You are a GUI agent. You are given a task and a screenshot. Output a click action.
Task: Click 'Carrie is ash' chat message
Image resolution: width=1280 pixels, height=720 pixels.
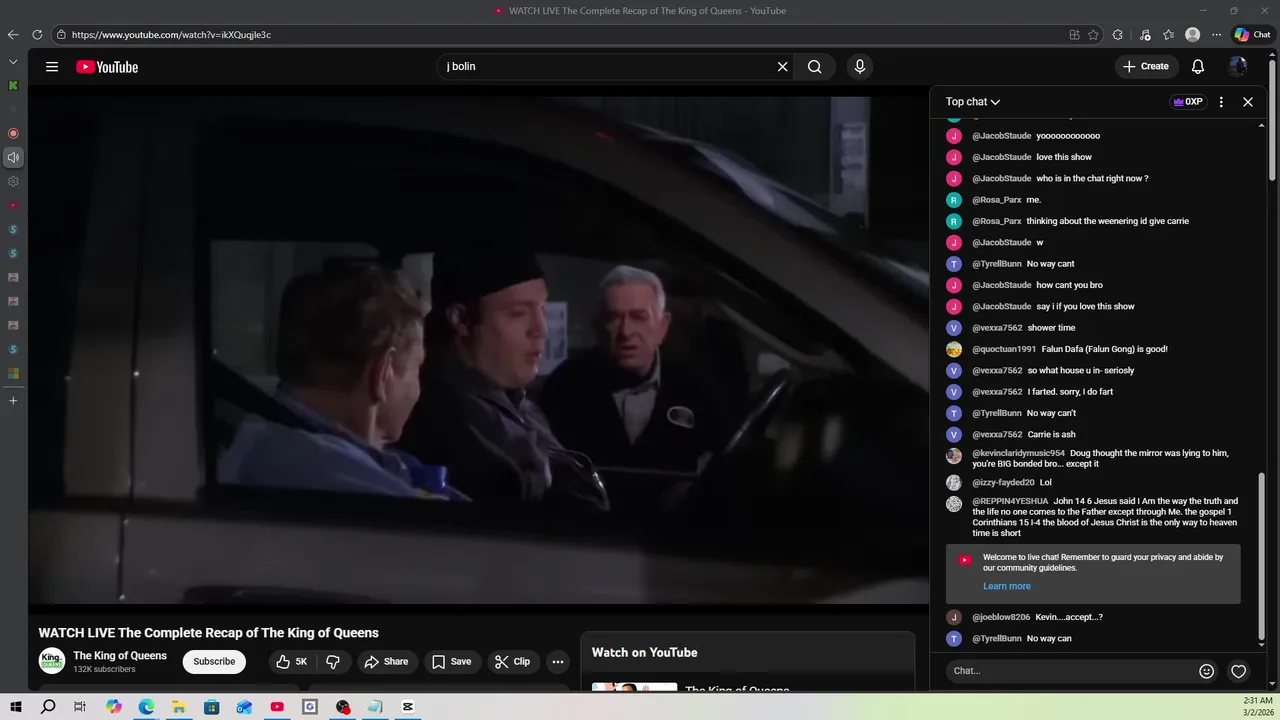tap(1051, 435)
